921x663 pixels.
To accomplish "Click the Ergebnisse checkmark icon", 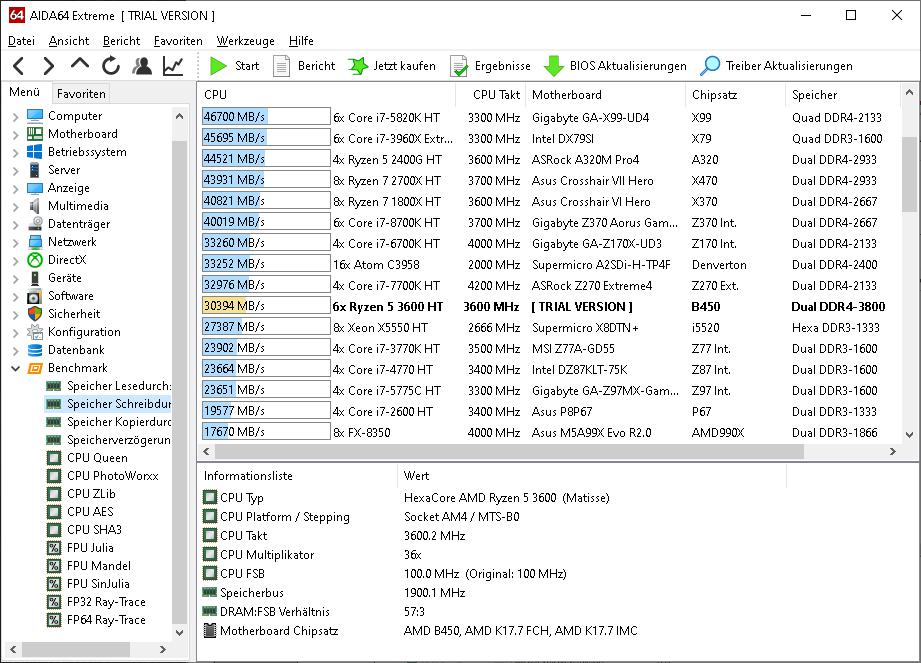I will pyautogui.click(x=458, y=66).
